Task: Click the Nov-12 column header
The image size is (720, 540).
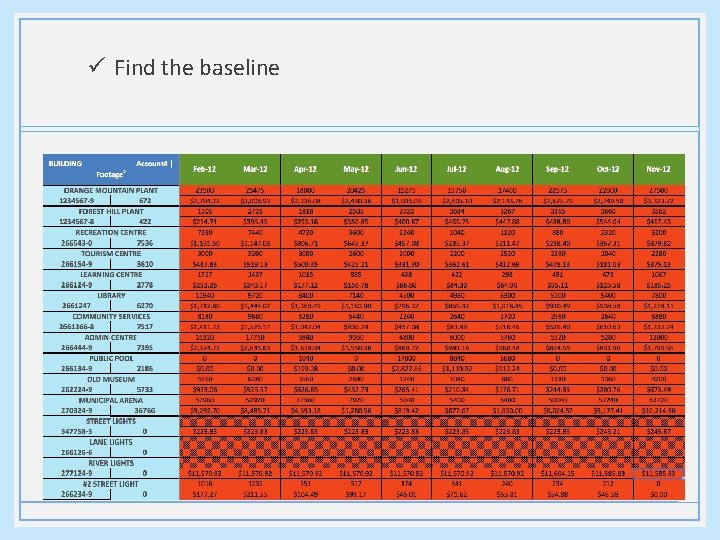Action: [658, 169]
